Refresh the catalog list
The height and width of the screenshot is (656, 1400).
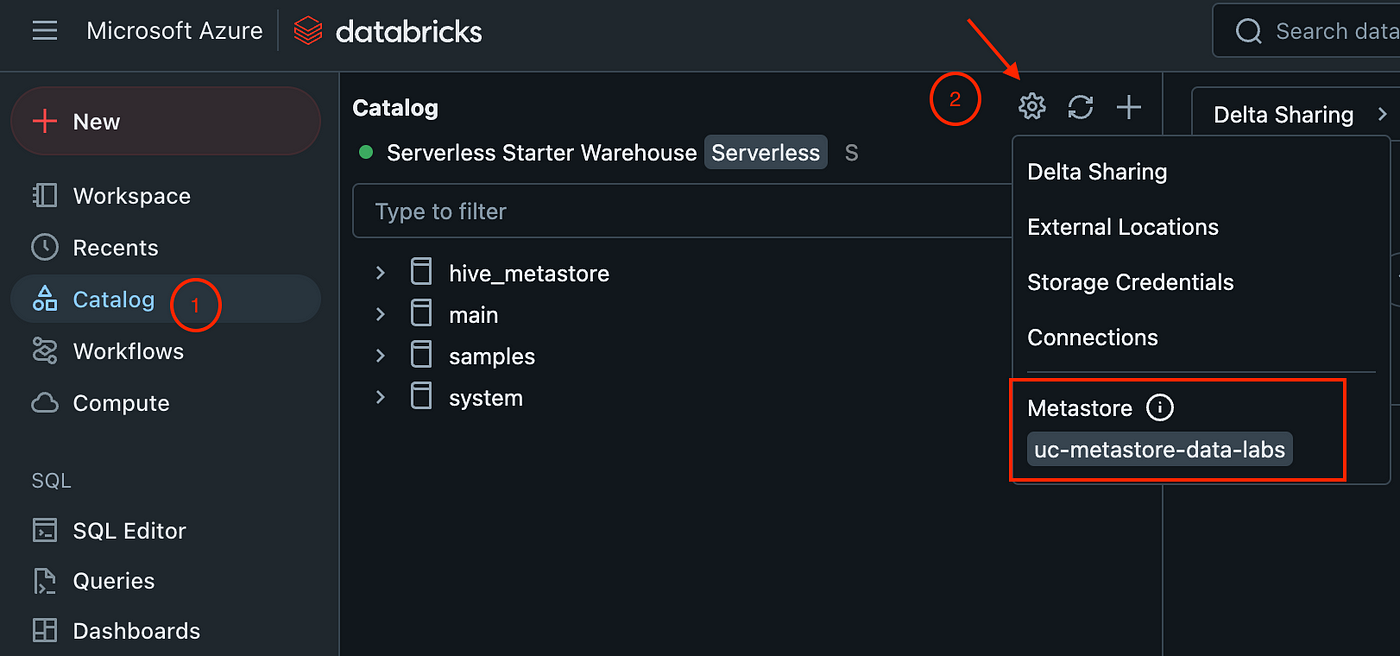click(1080, 106)
